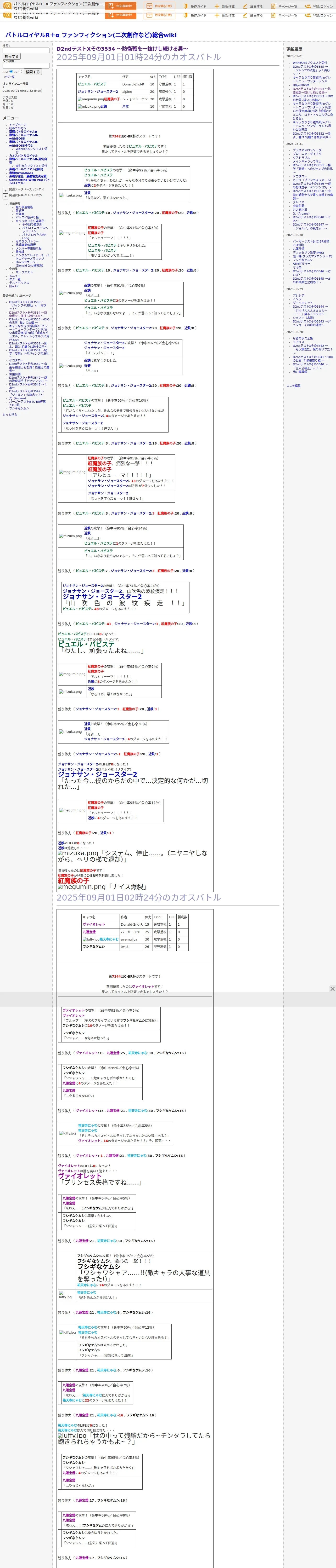Click the alpine author cell
The height and width of the screenshot is (1568, 336).
[135, 92]
